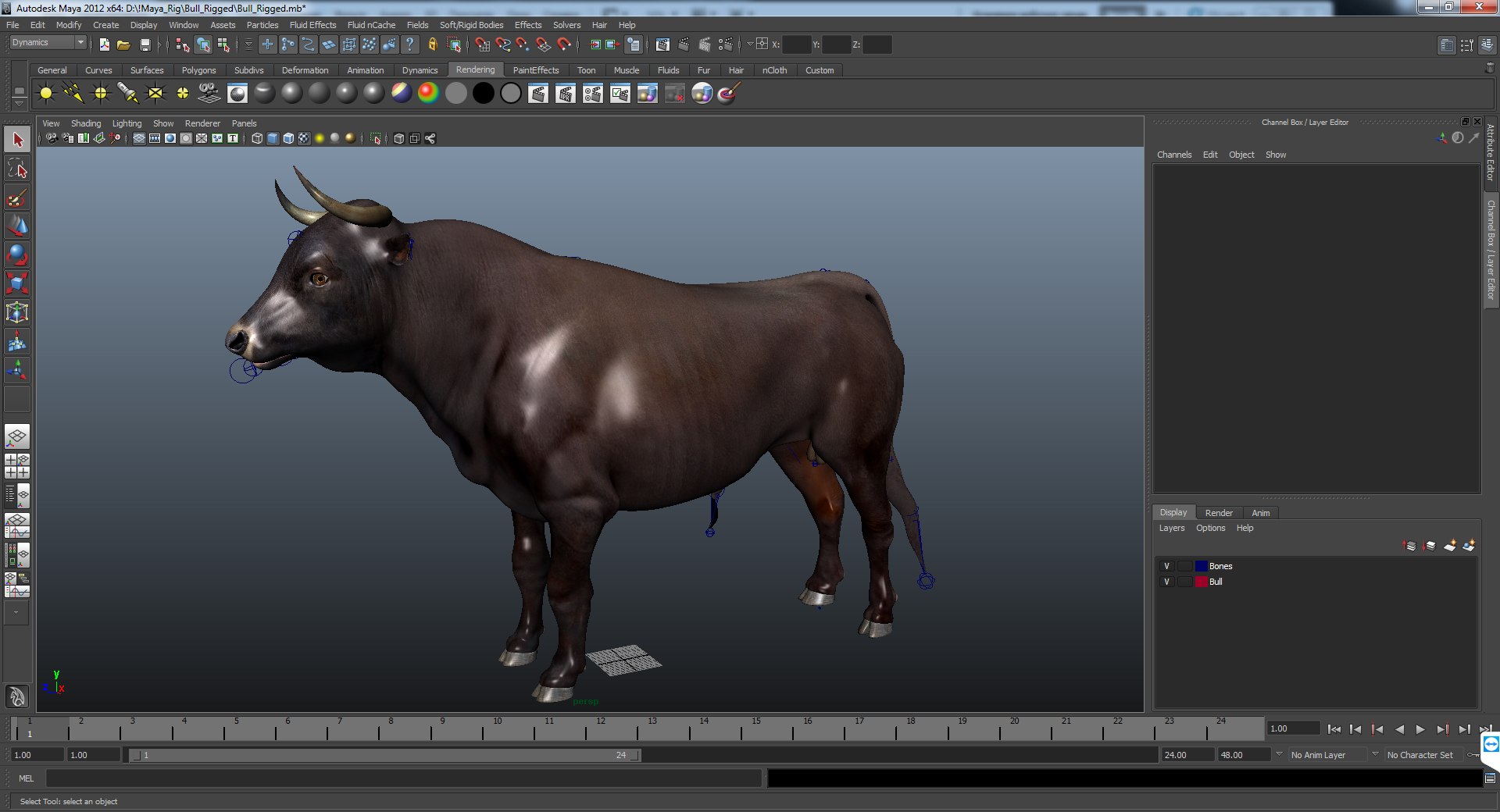Pick the Rotate tool
This screenshot has height=812, width=1500.
pos(17,255)
